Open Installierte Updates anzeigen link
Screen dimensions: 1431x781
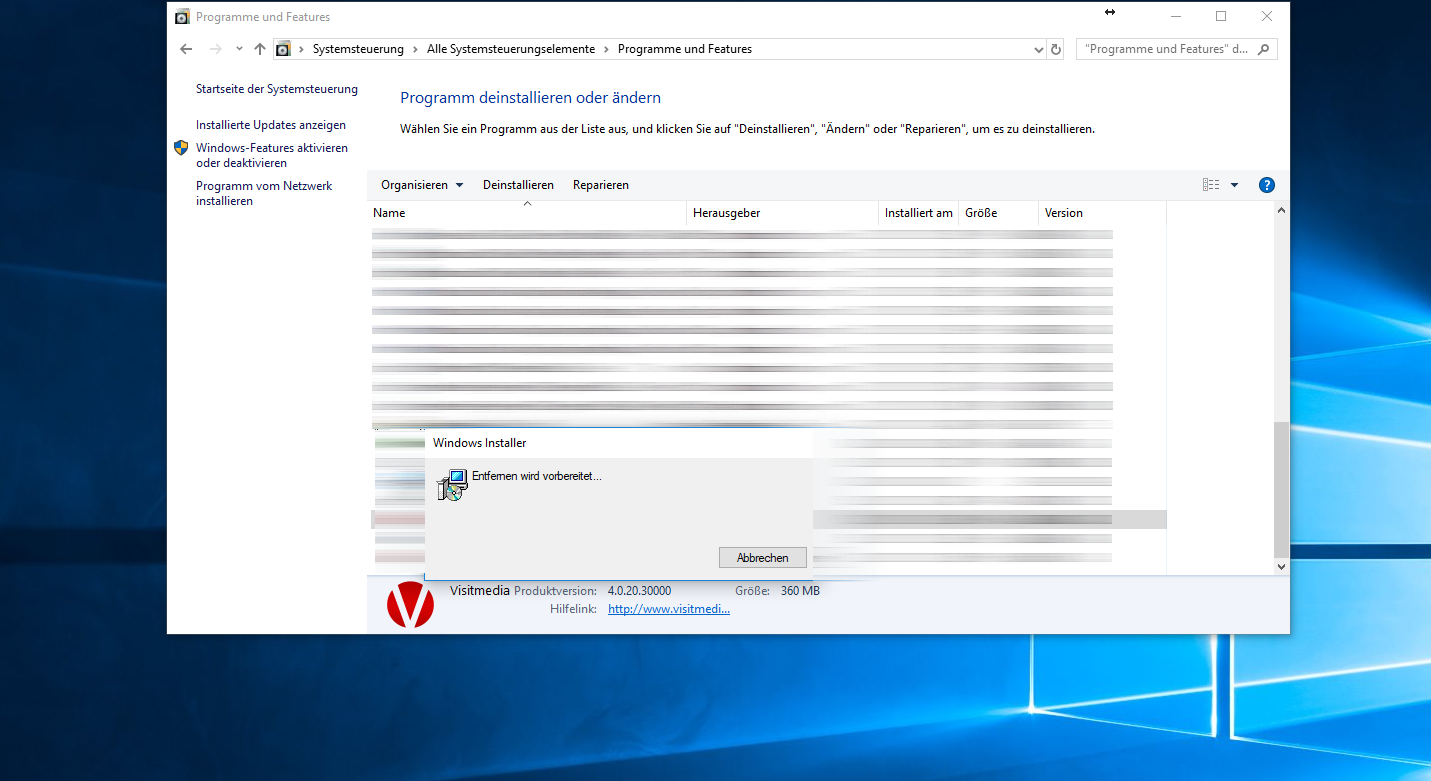point(271,125)
